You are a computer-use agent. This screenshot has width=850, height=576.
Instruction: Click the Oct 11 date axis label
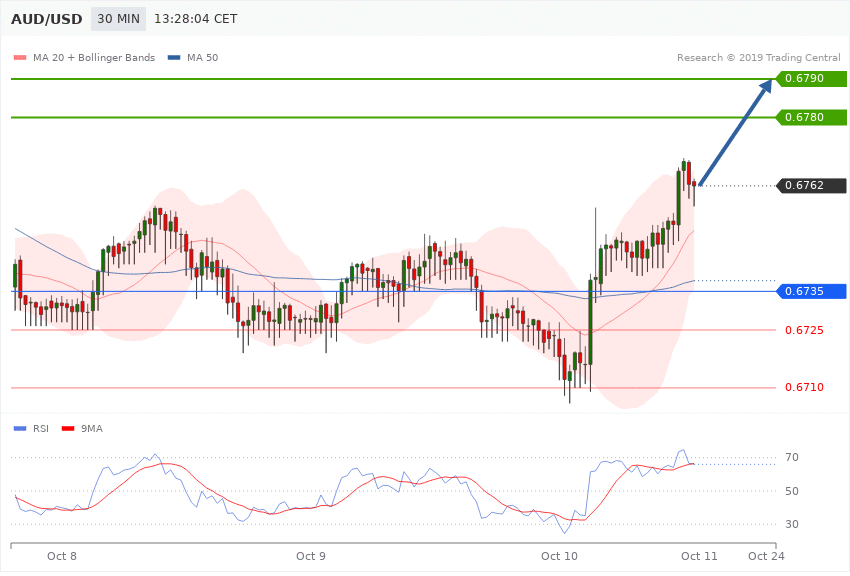699,556
